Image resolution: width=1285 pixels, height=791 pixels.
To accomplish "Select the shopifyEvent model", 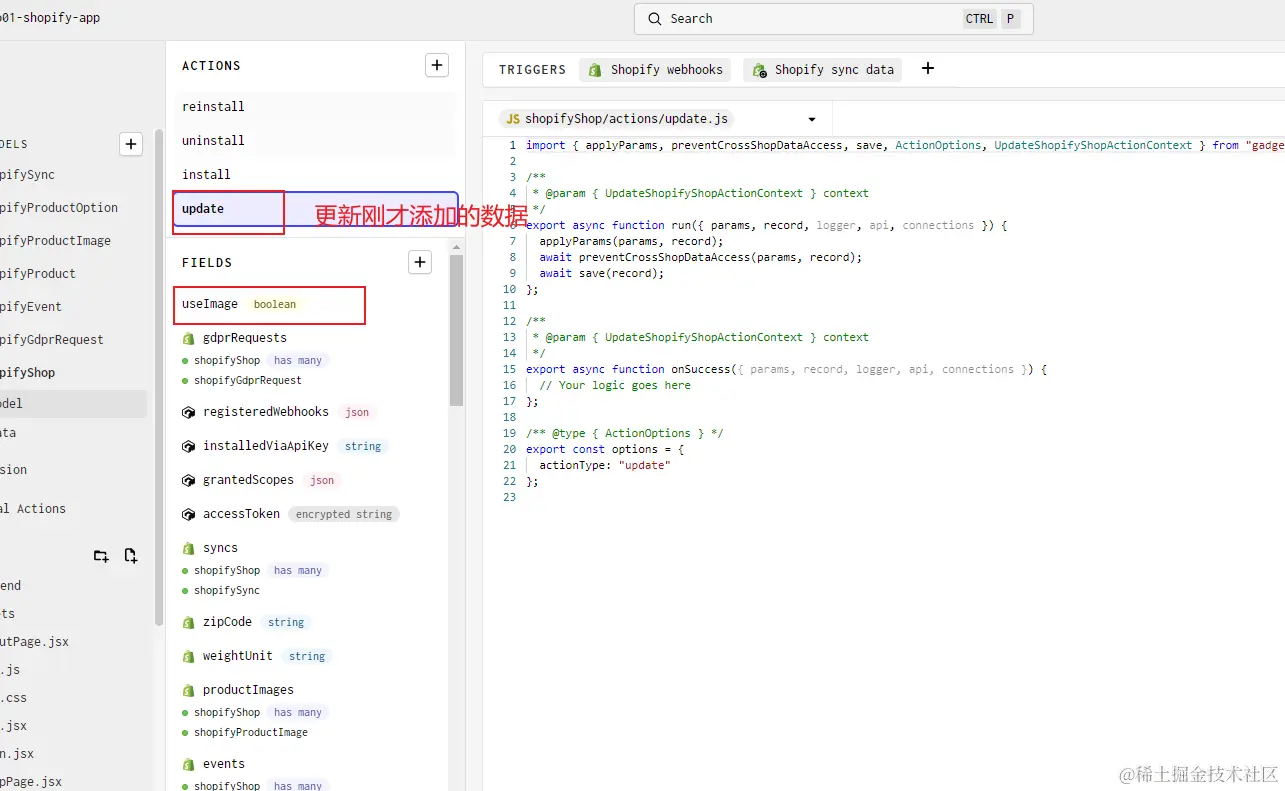I will [x=31, y=307].
